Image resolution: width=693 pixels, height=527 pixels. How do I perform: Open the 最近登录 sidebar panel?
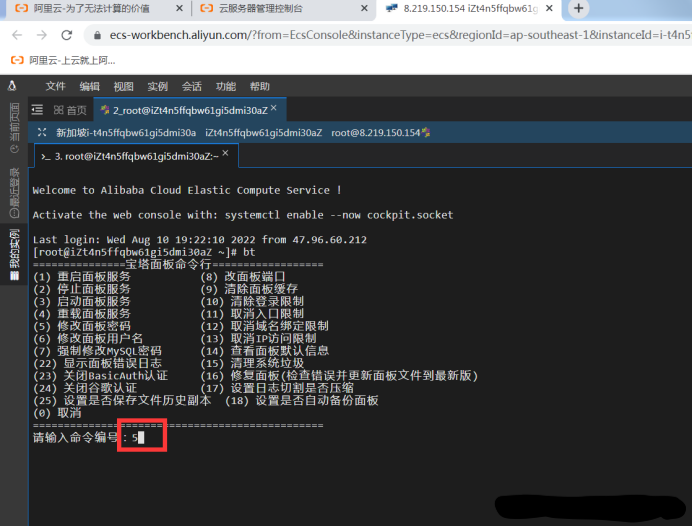point(14,192)
